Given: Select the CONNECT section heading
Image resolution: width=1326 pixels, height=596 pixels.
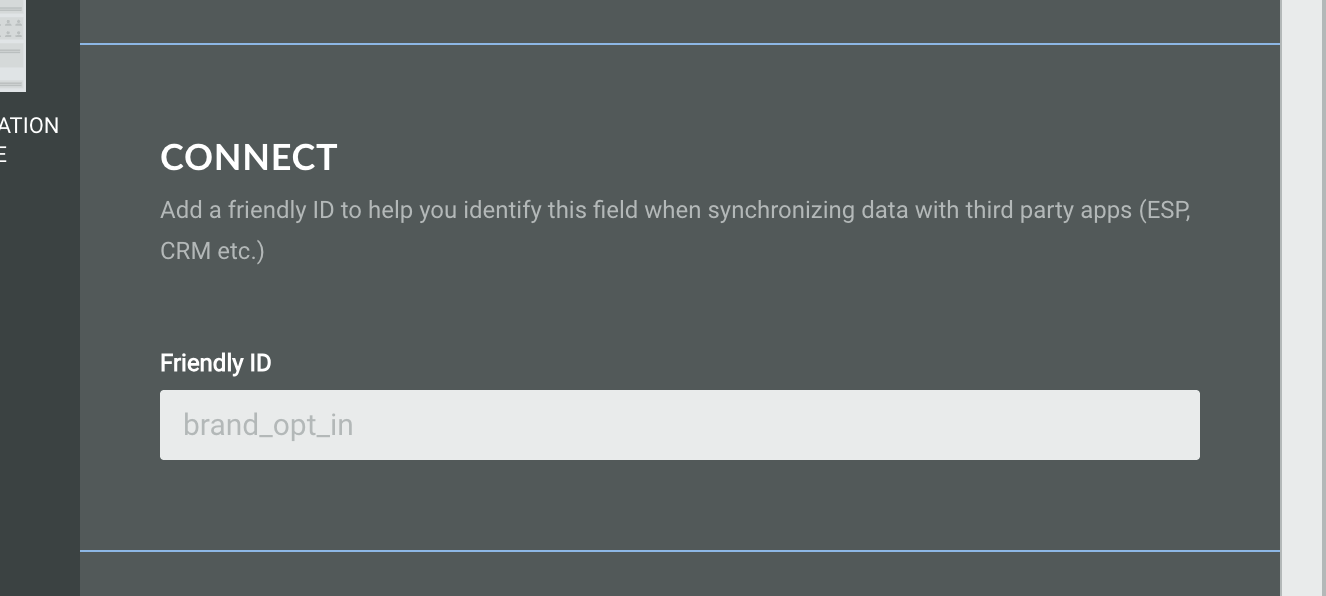Looking at the screenshot, I should point(249,158).
